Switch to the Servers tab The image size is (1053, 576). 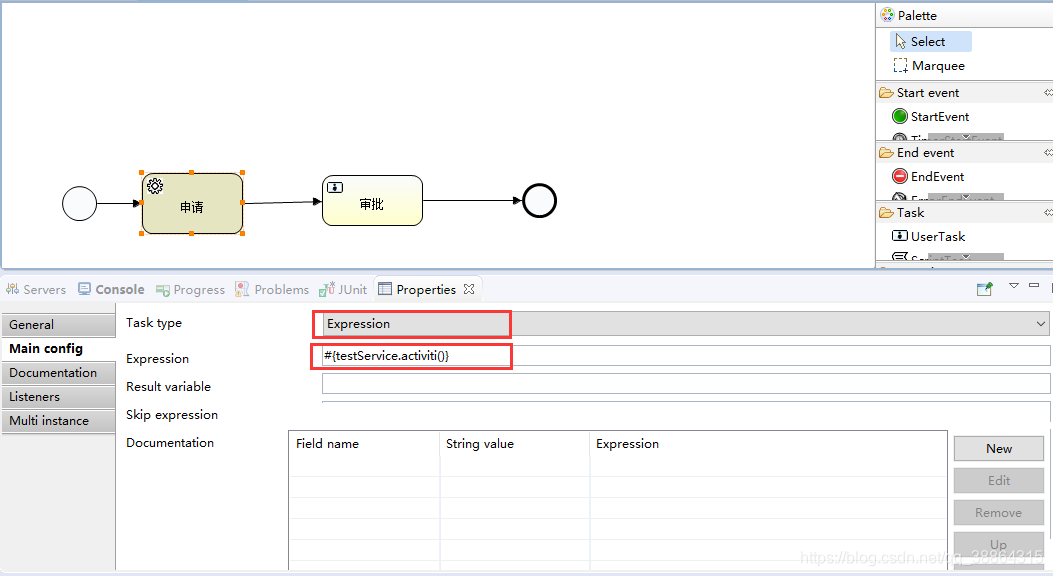pos(36,289)
